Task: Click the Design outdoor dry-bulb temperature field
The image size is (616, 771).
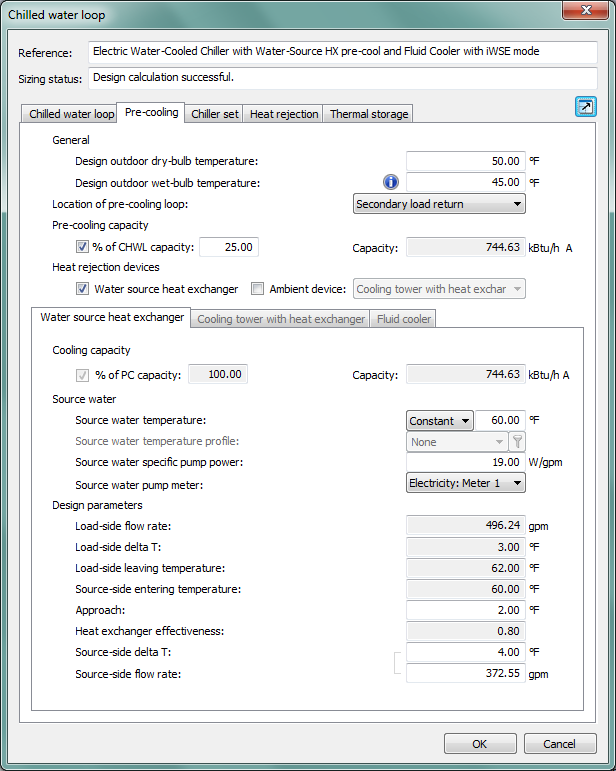Action: coord(465,160)
